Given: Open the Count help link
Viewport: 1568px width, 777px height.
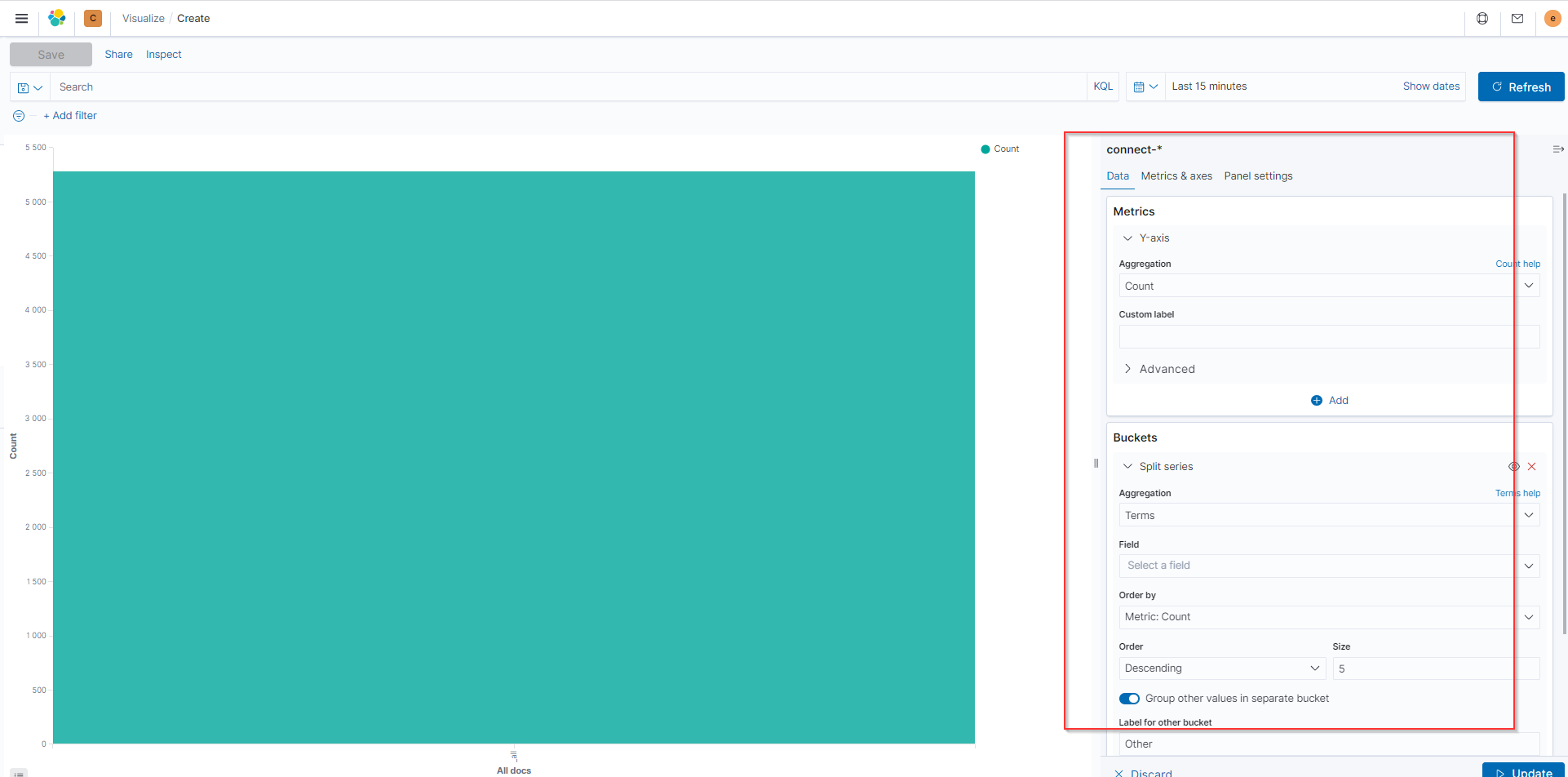Looking at the screenshot, I should tap(1517, 264).
